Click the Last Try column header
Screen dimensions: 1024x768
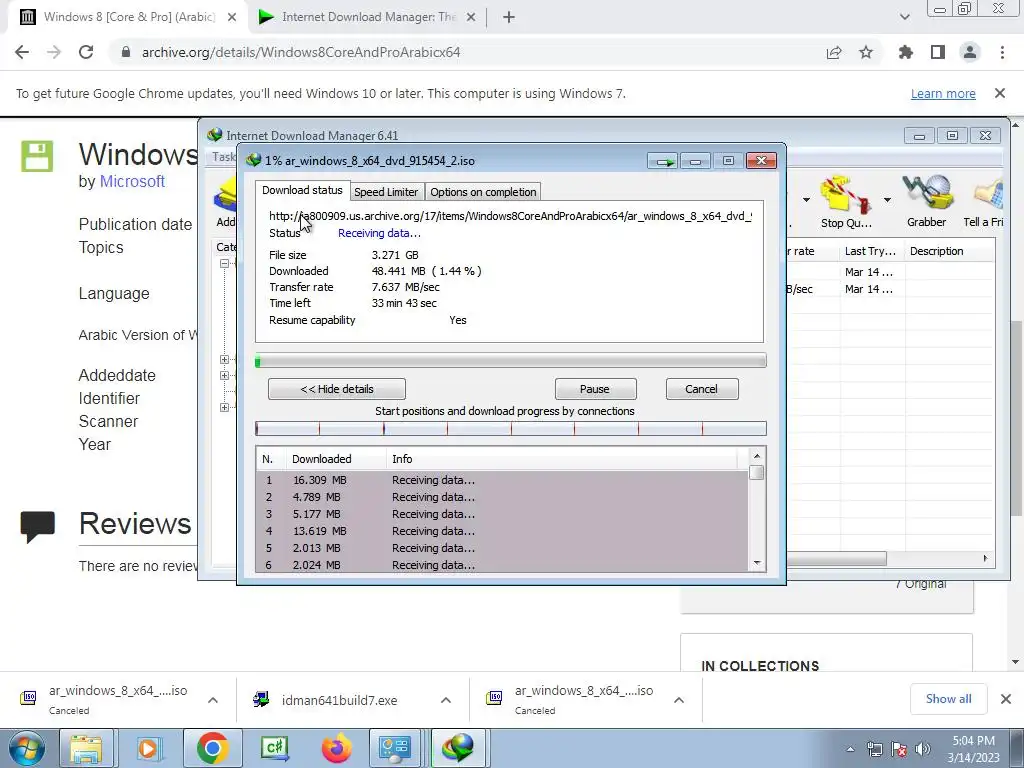pyautogui.click(x=872, y=251)
